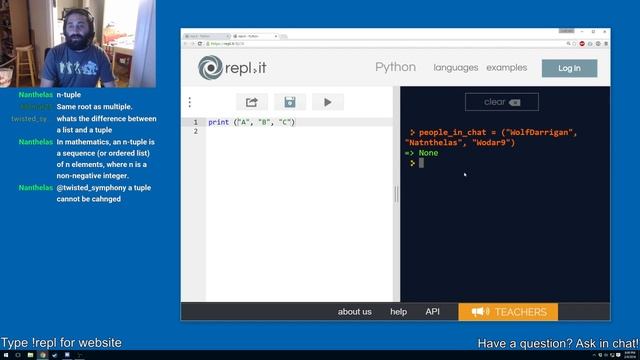Click the red adblock extension icon
640x360 pixels.
click(582, 44)
